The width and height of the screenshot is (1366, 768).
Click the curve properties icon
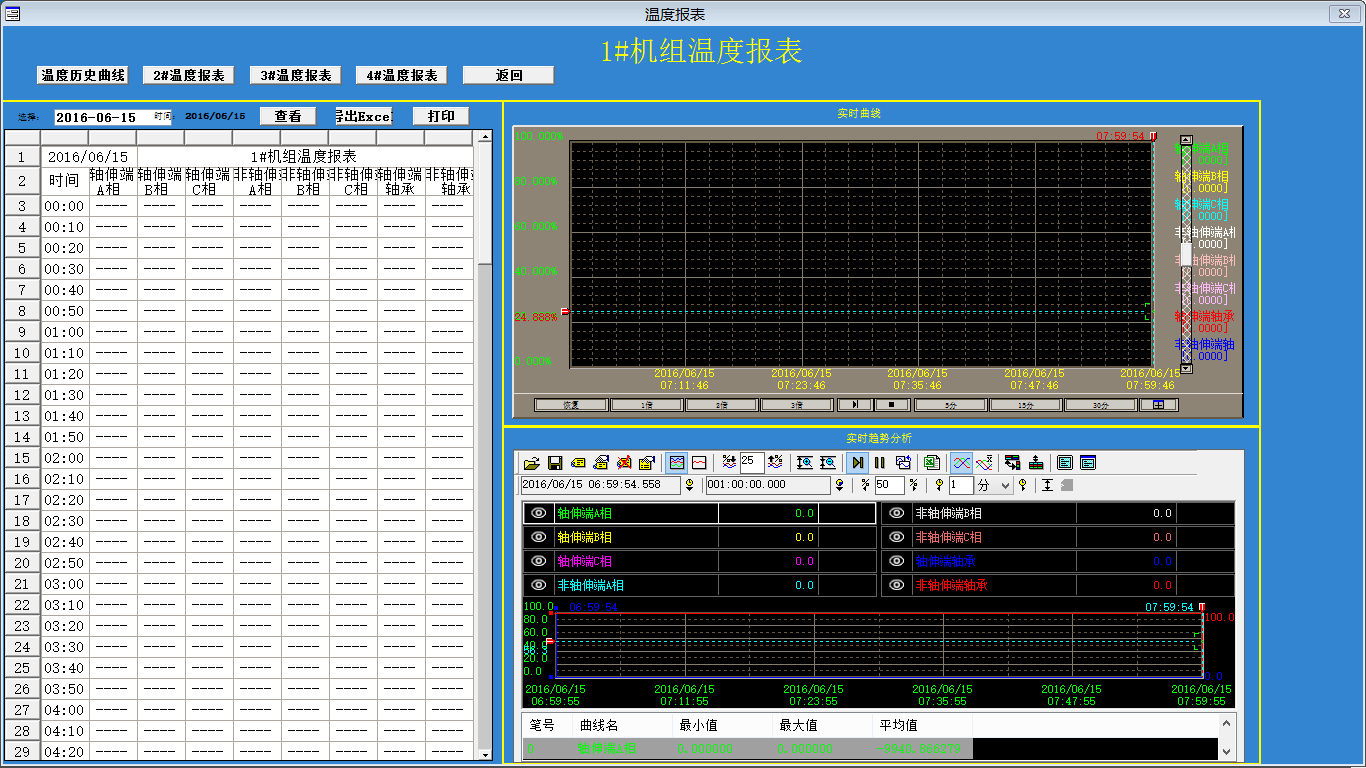click(x=647, y=463)
